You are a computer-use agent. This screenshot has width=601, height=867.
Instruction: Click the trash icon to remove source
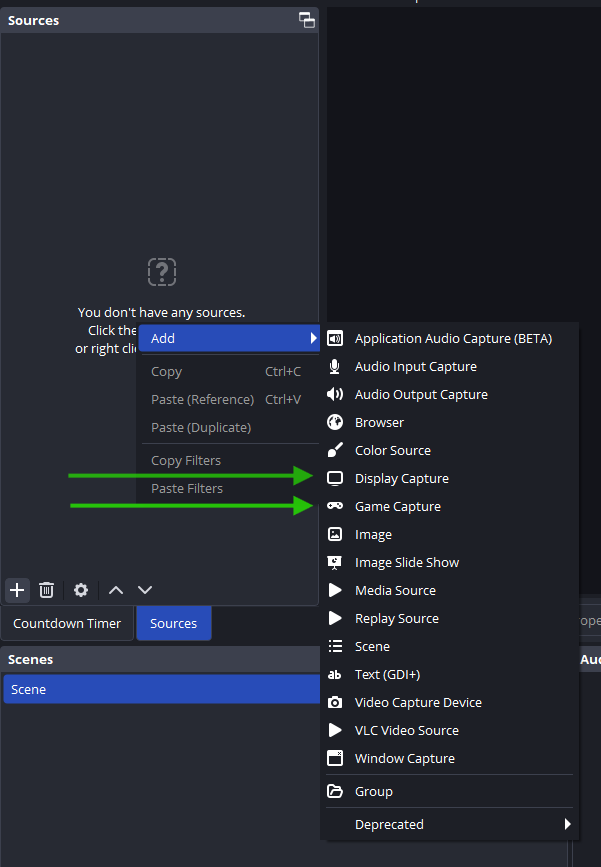(46, 590)
